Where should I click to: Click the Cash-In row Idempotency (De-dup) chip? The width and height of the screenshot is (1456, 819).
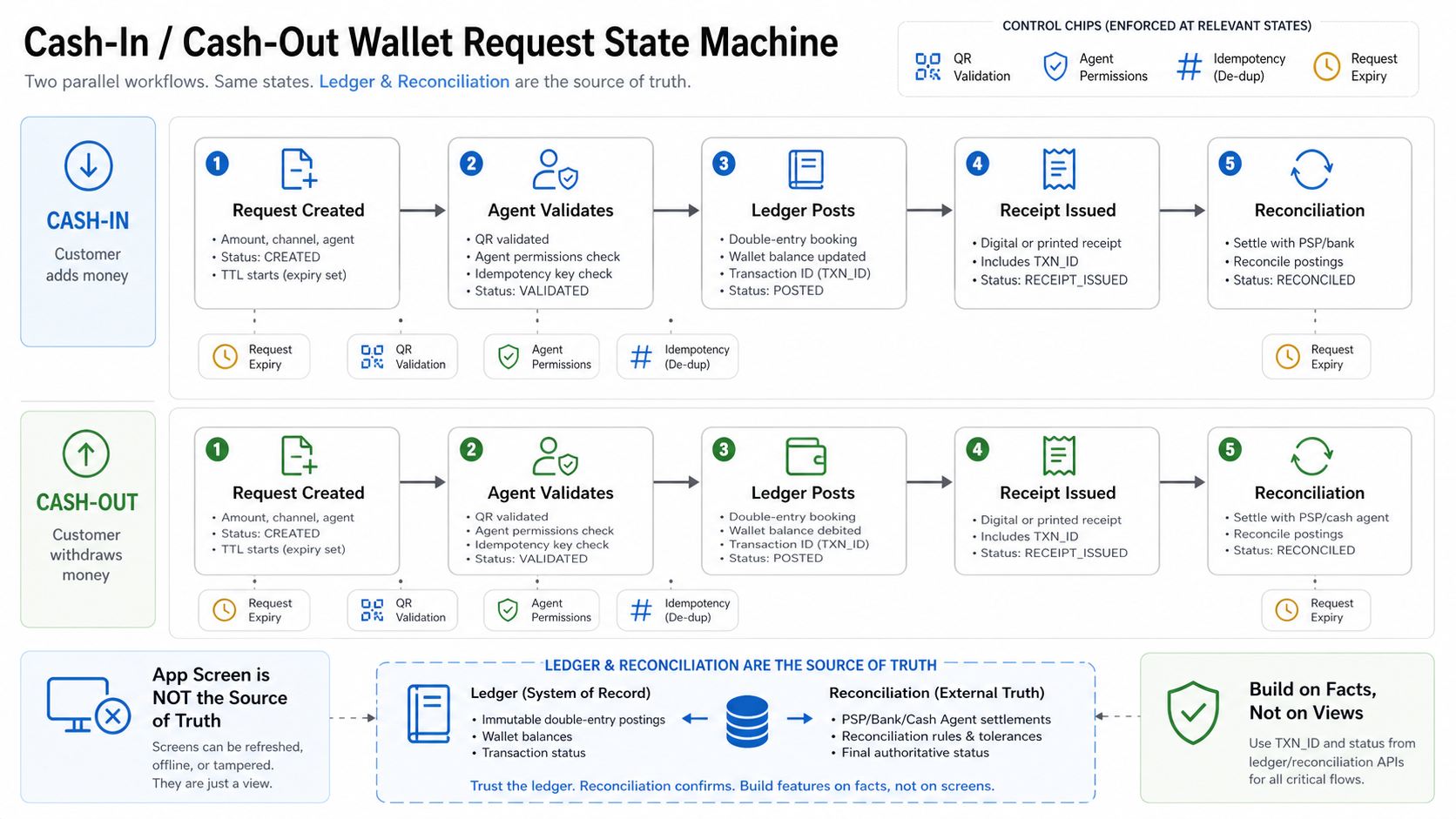coord(677,357)
